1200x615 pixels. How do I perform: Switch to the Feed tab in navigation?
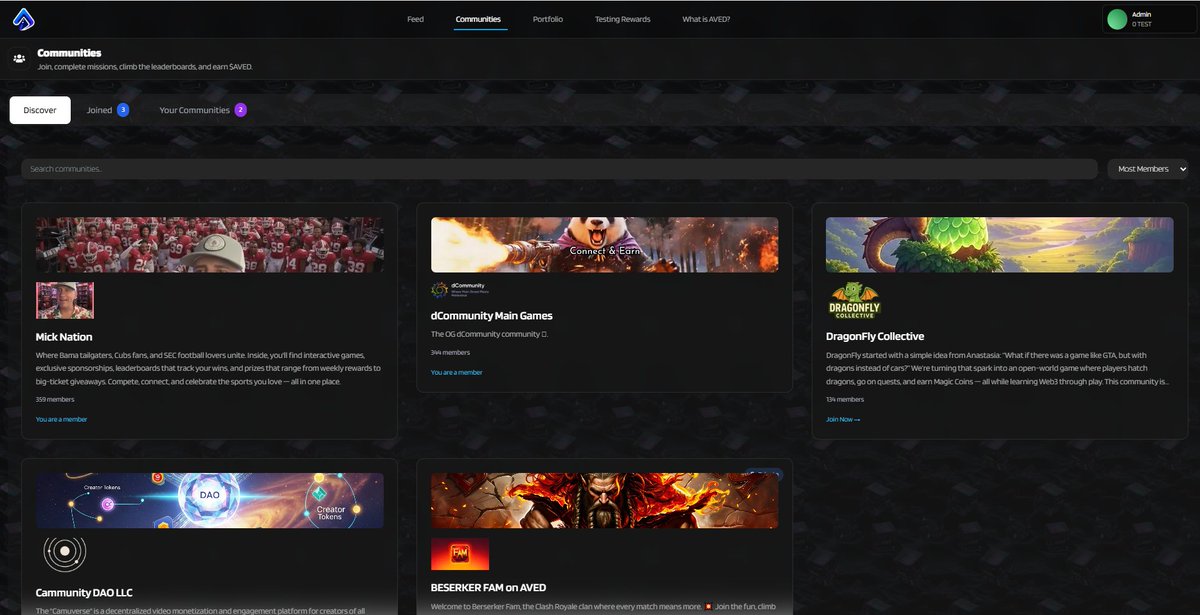tap(415, 18)
